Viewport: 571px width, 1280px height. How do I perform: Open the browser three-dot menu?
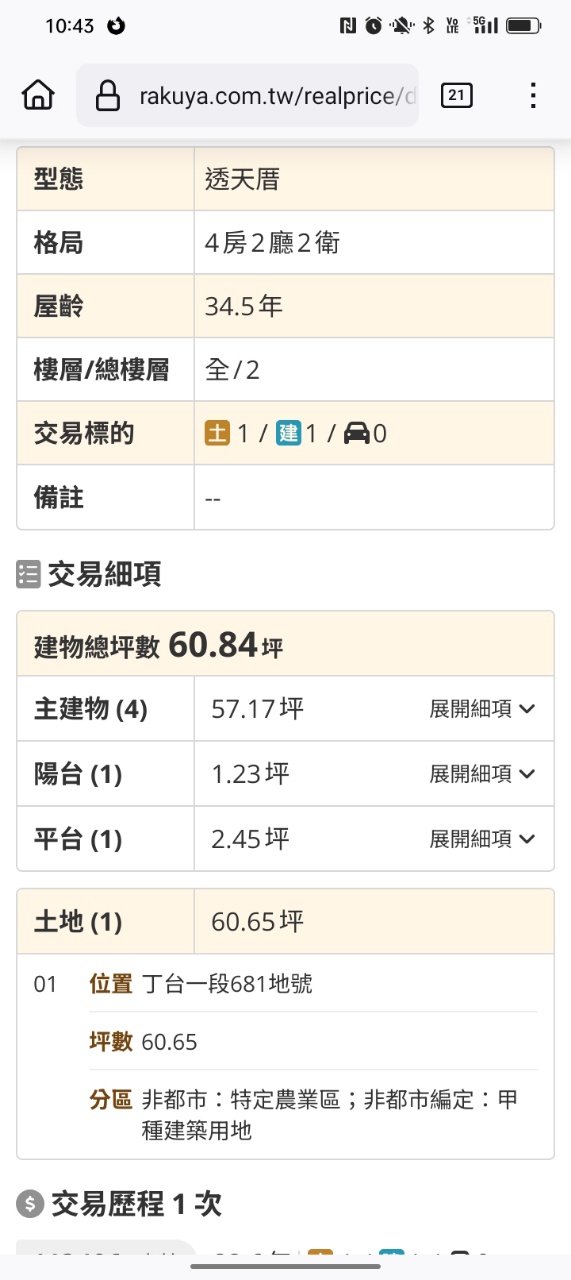[533, 95]
